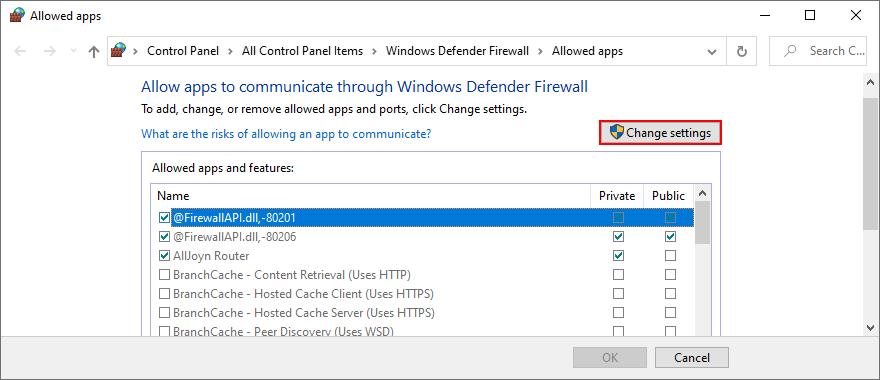Expand chevron before Control Panel breadcrumb
The width and height of the screenshot is (880, 380).
click(135, 52)
